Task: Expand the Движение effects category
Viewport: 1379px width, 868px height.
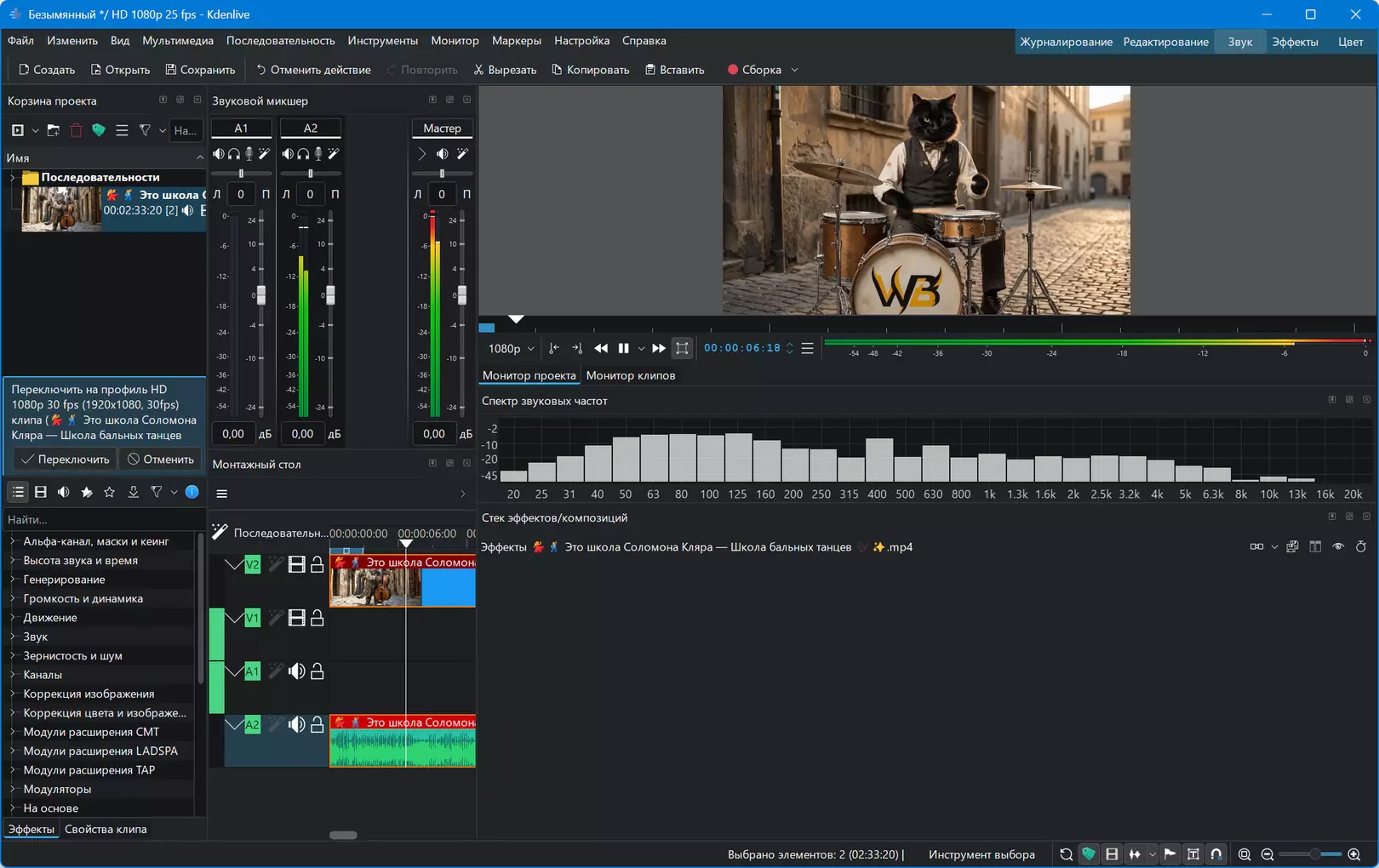Action: pos(13,618)
